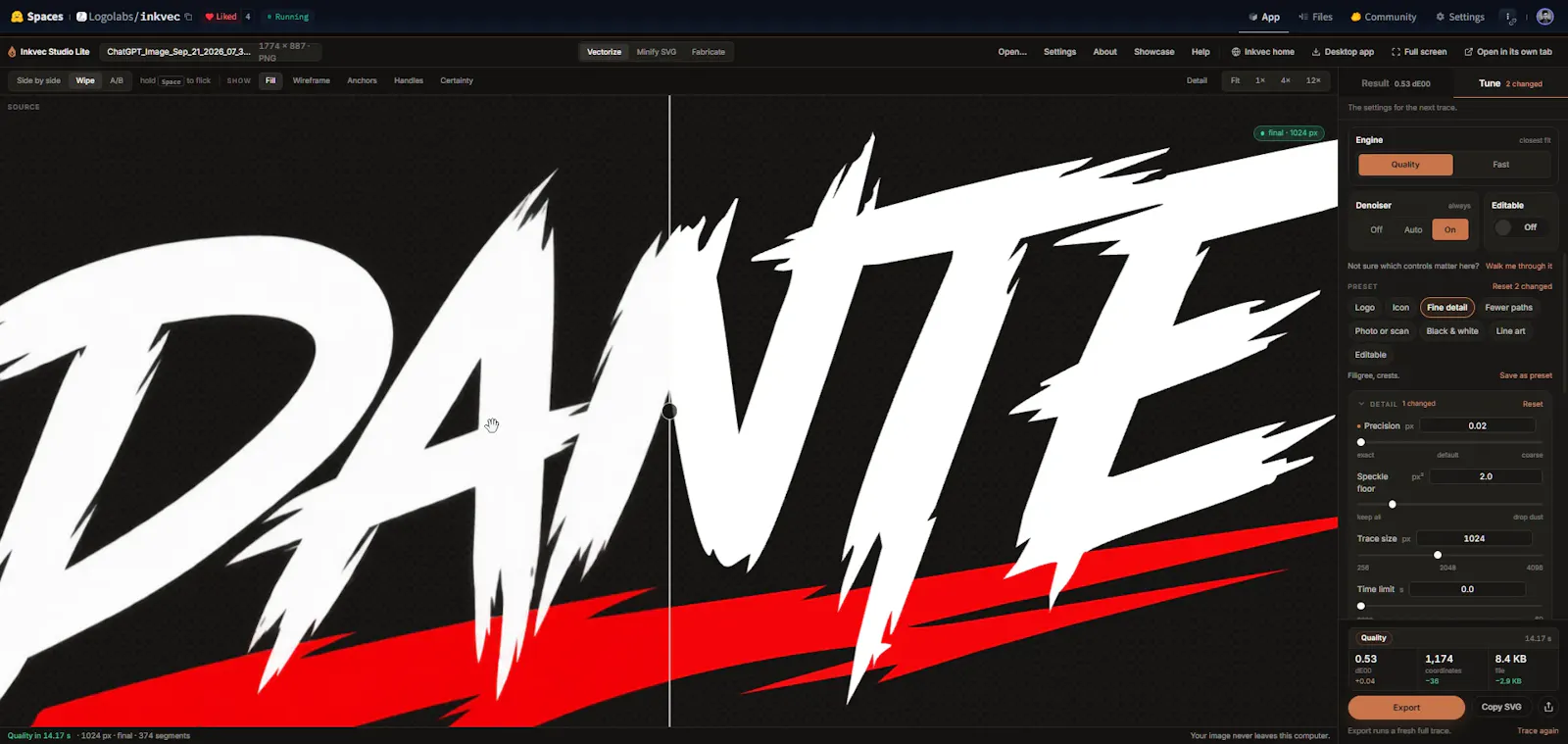The height and width of the screenshot is (744, 1568).
Task: Click the share icon beside Copy SVG
Action: (x=1548, y=707)
